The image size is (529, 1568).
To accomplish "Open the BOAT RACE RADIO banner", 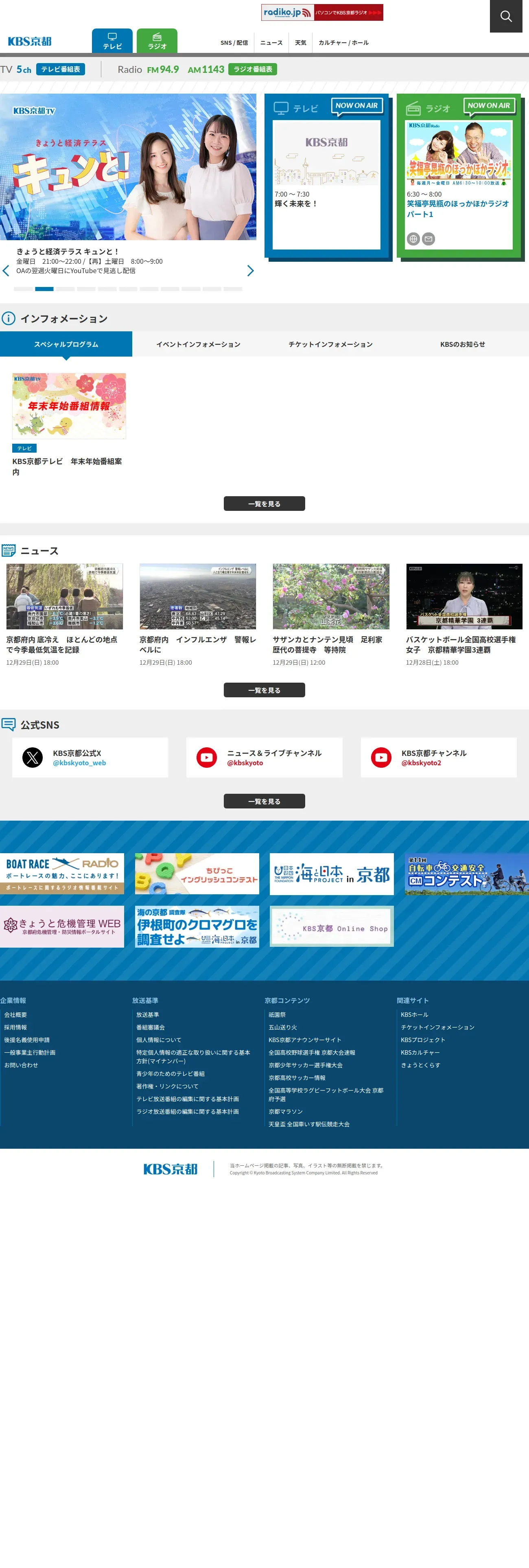I will coord(62,874).
